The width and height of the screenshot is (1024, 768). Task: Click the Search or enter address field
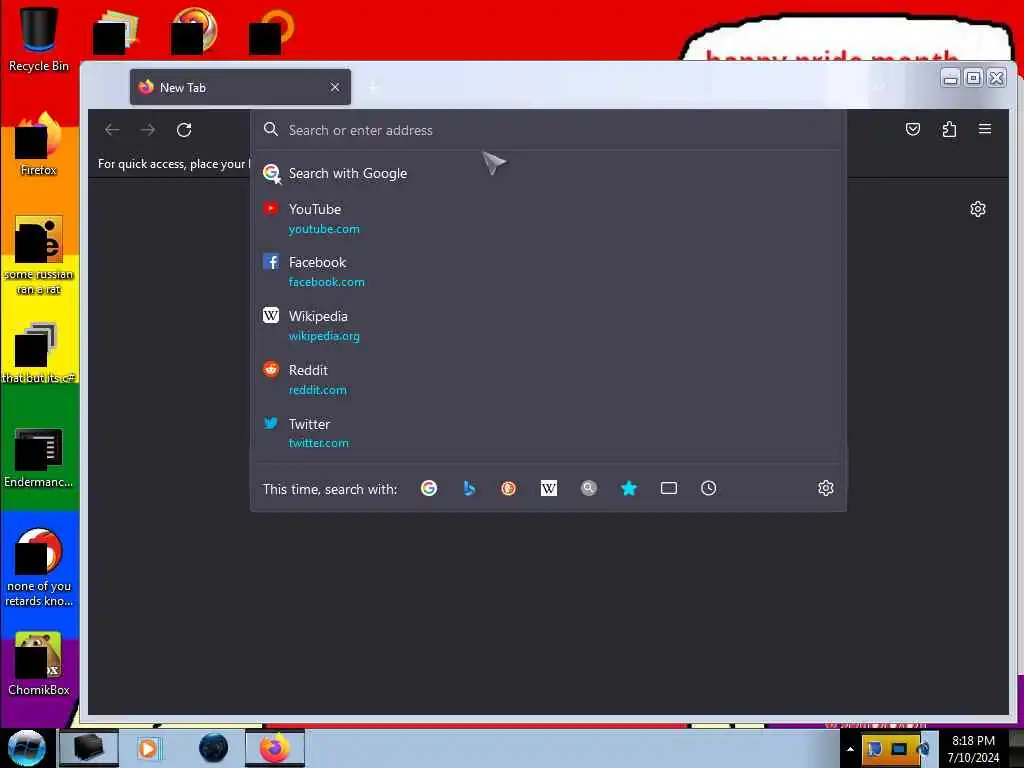point(549,130)
